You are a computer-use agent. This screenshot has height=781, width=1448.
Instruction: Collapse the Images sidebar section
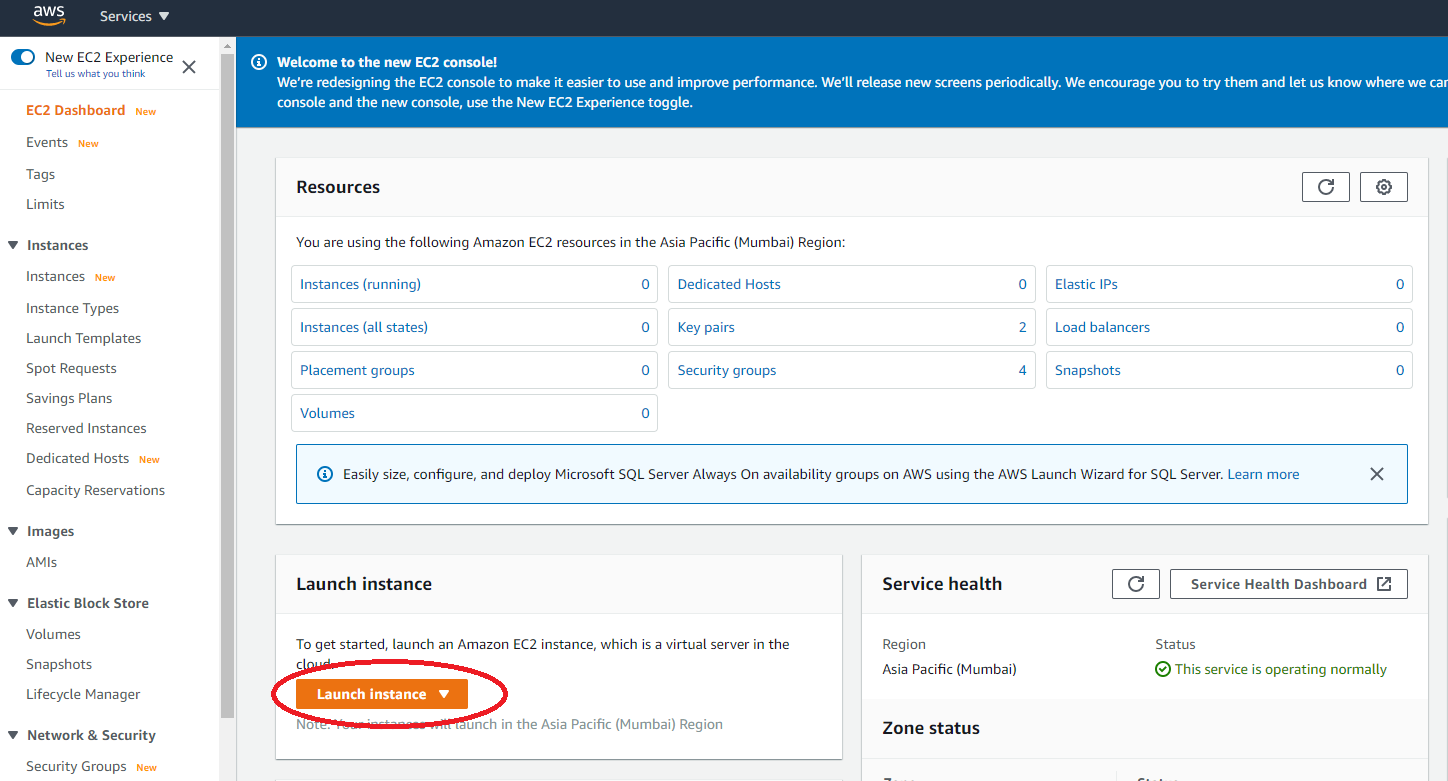tap(13, 531)
